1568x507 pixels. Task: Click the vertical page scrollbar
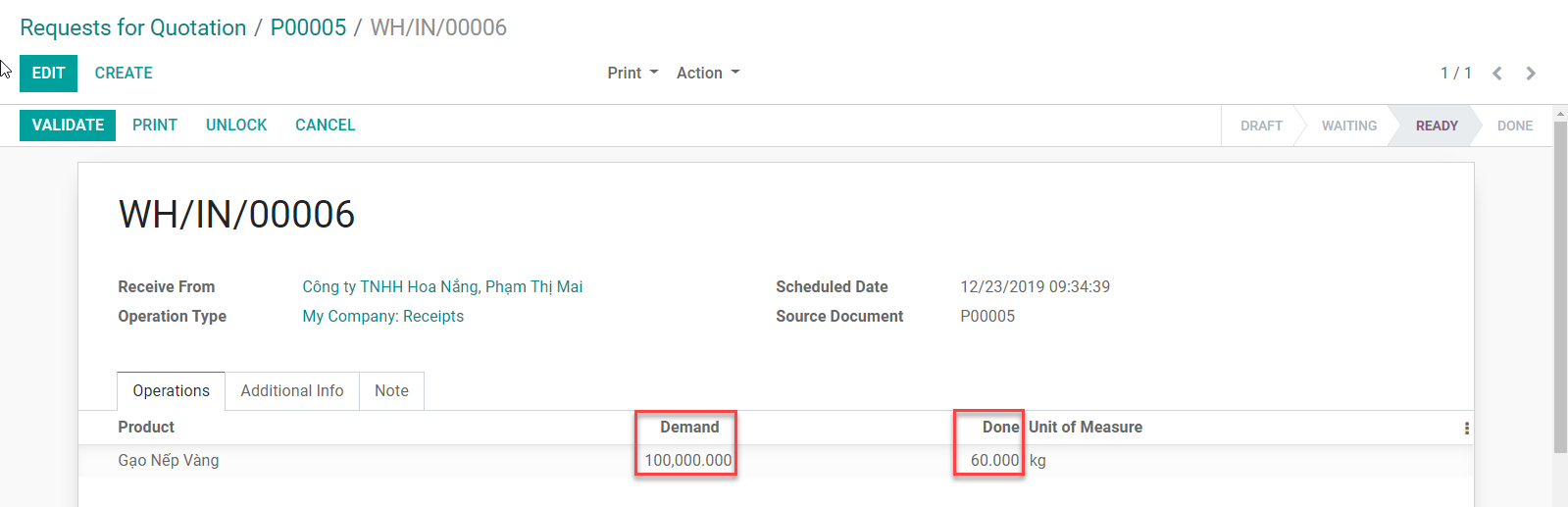[x=1560, y=294]
